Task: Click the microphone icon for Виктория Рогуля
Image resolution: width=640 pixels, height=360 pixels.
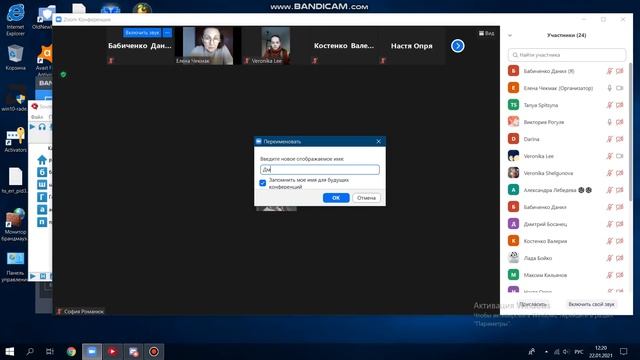Action: point(609,122)
